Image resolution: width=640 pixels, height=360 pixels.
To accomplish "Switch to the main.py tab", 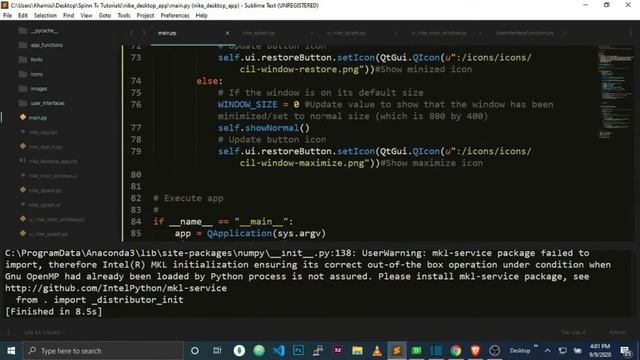I will coord(167,33).
